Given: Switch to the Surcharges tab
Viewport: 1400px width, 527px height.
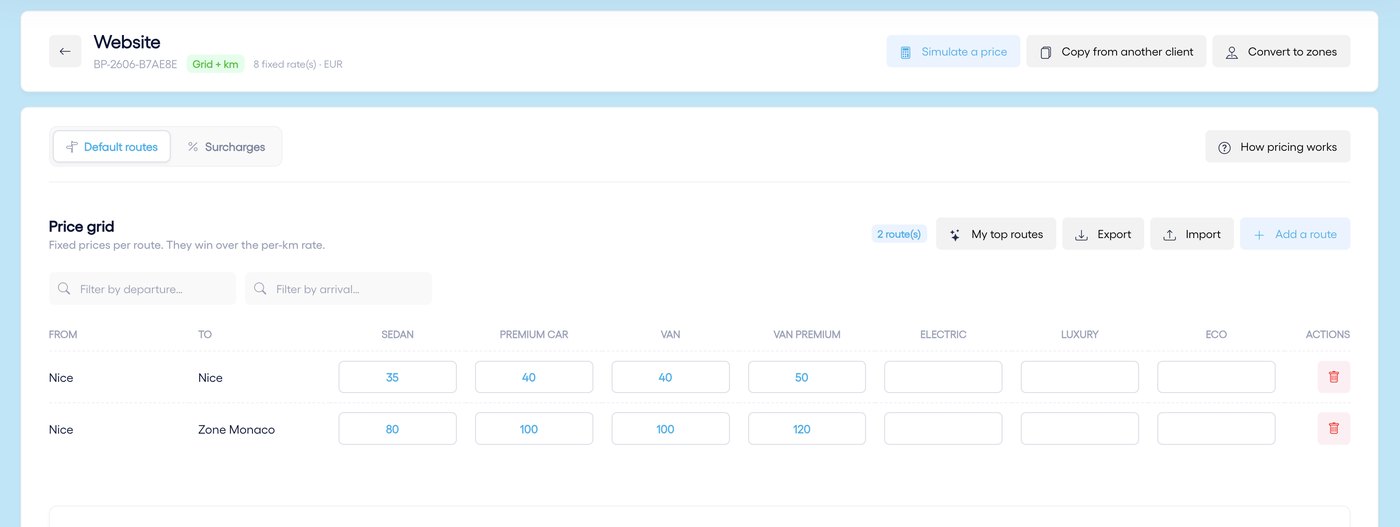Looking at the screenshot, I should [226, 146].
